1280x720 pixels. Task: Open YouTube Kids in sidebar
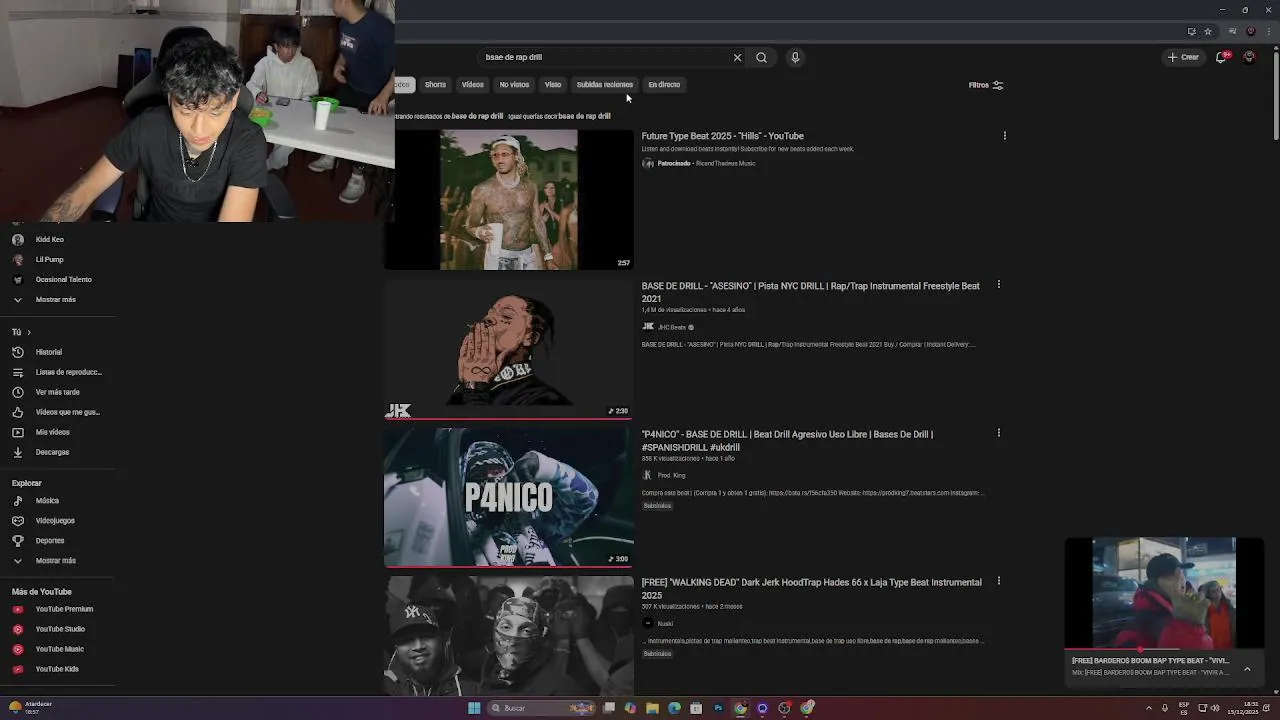pos(58,669)
